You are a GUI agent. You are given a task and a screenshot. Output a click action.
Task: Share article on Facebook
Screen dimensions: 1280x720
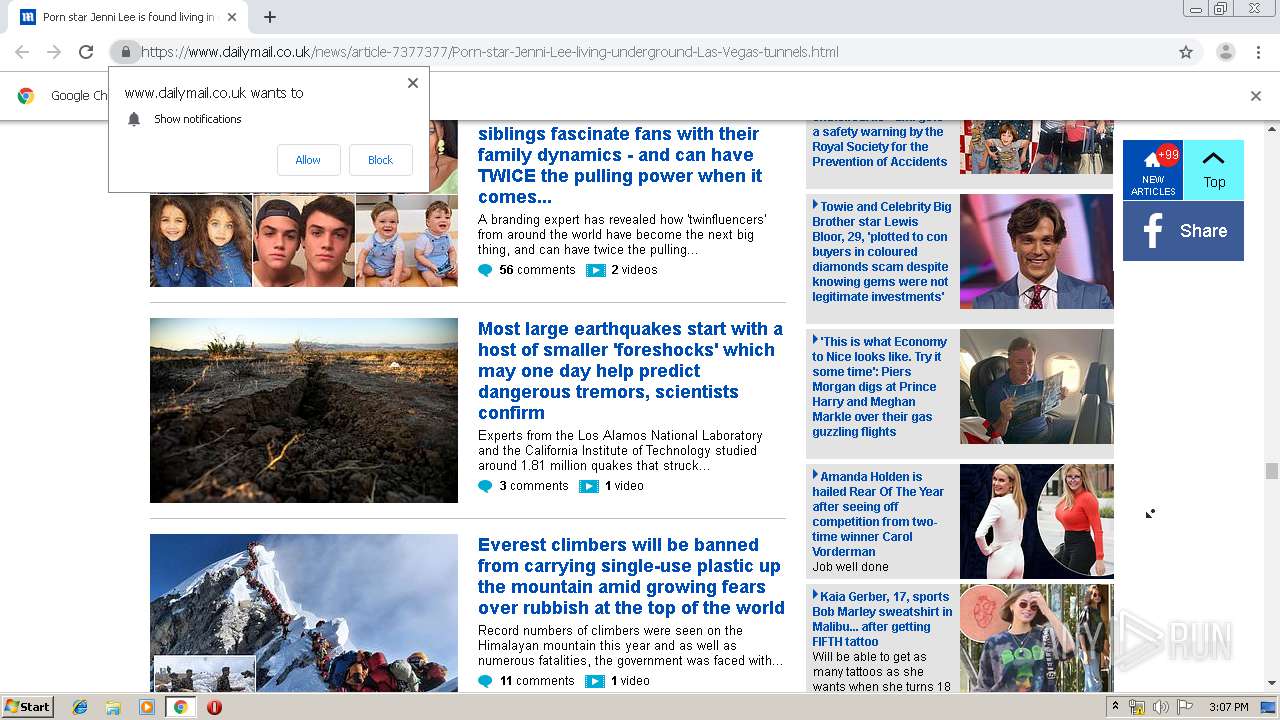(x=1183, y=231)
